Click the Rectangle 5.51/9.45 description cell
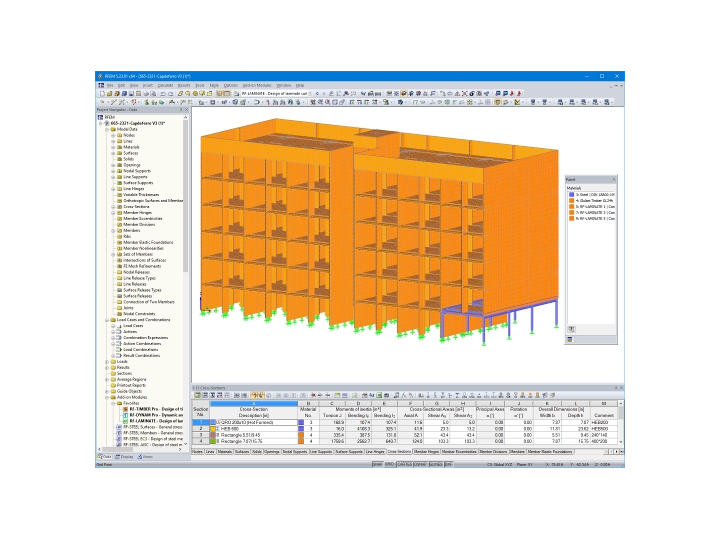This screenshot has width=720, height=540. pos(253,435)
